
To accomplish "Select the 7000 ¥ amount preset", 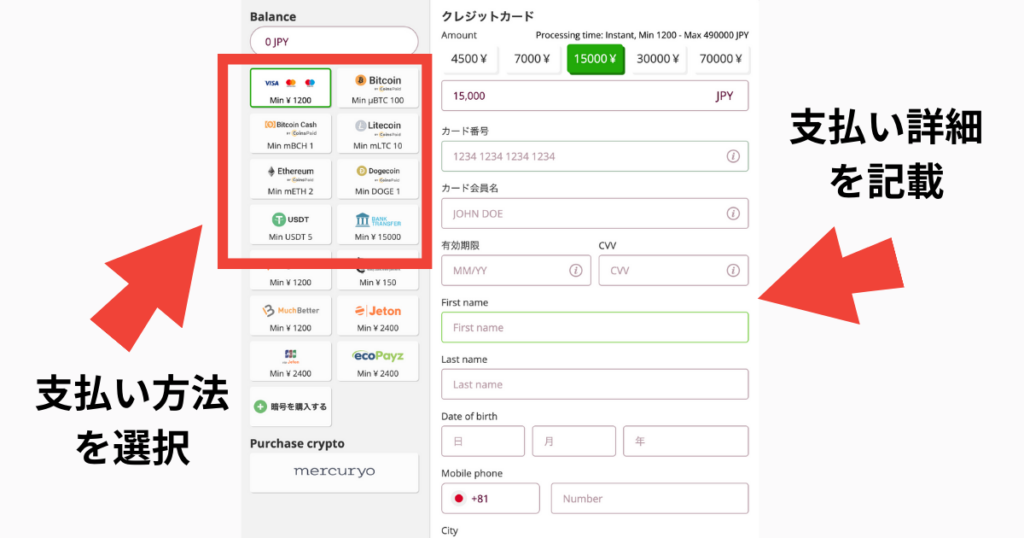I will [532, 59].
